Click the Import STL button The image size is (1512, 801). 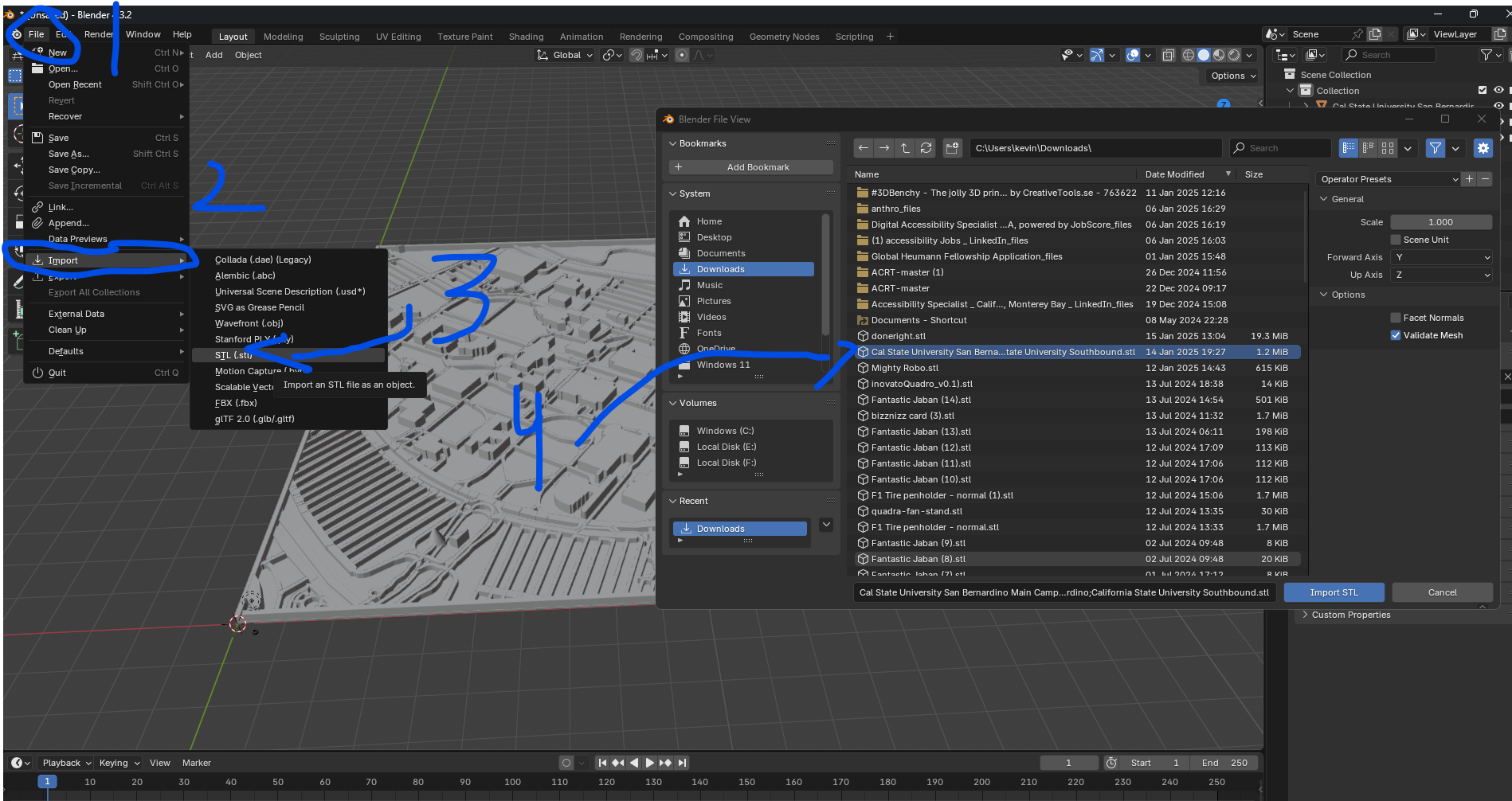[x=1334, y=592]
